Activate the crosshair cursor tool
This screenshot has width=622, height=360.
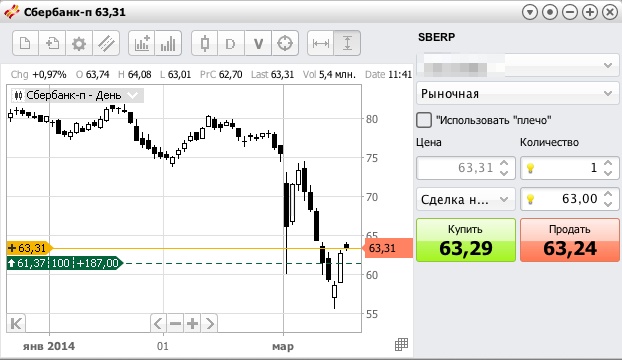click(x=285, y=43)
